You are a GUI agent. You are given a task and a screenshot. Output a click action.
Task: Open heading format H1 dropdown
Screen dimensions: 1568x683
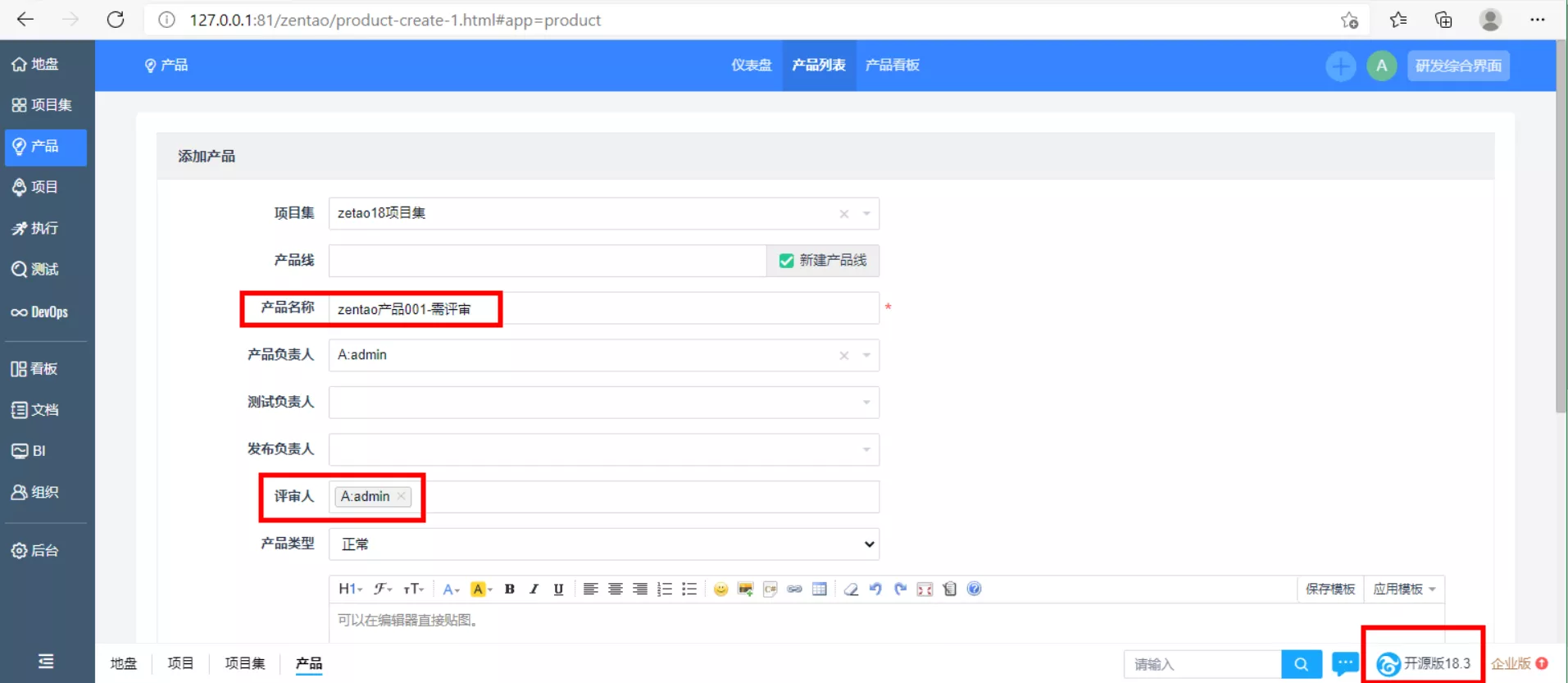[350, 589]
